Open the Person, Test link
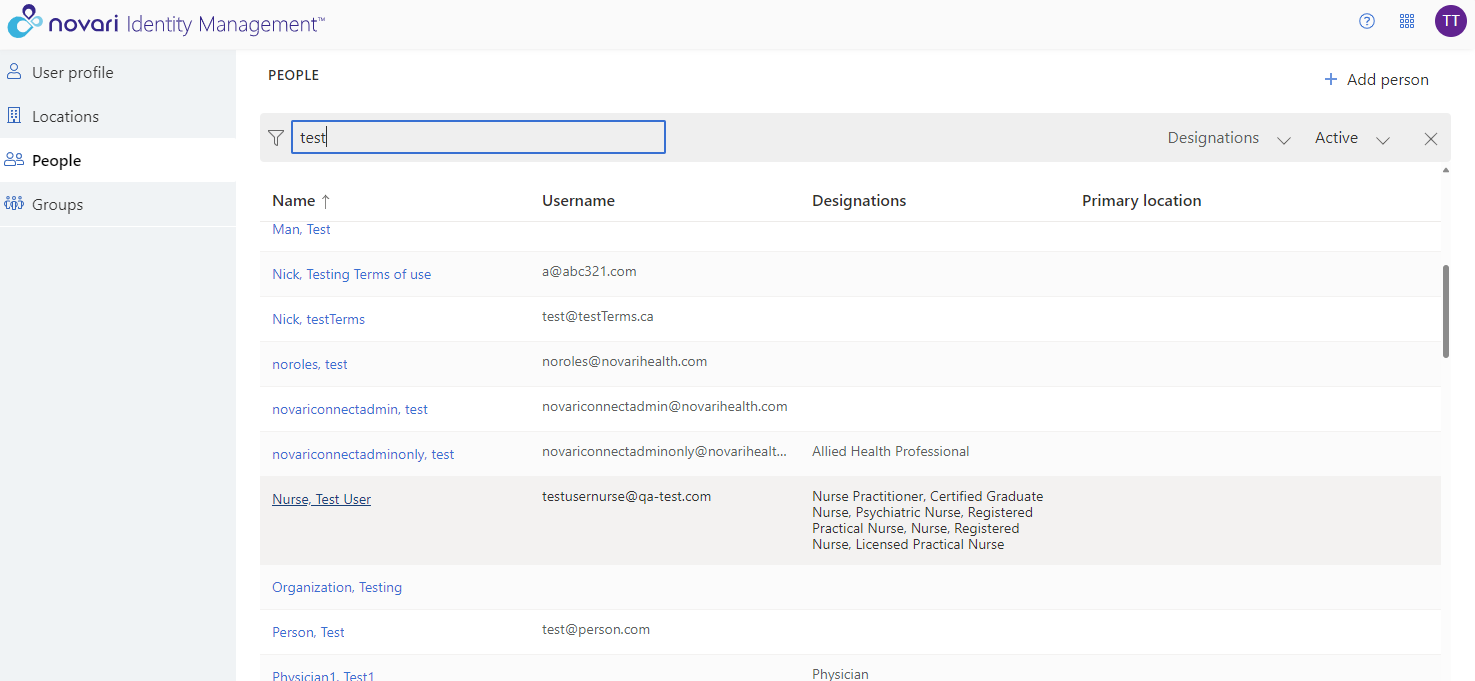Screen dimensions: 1475x681 pos(308,632)
